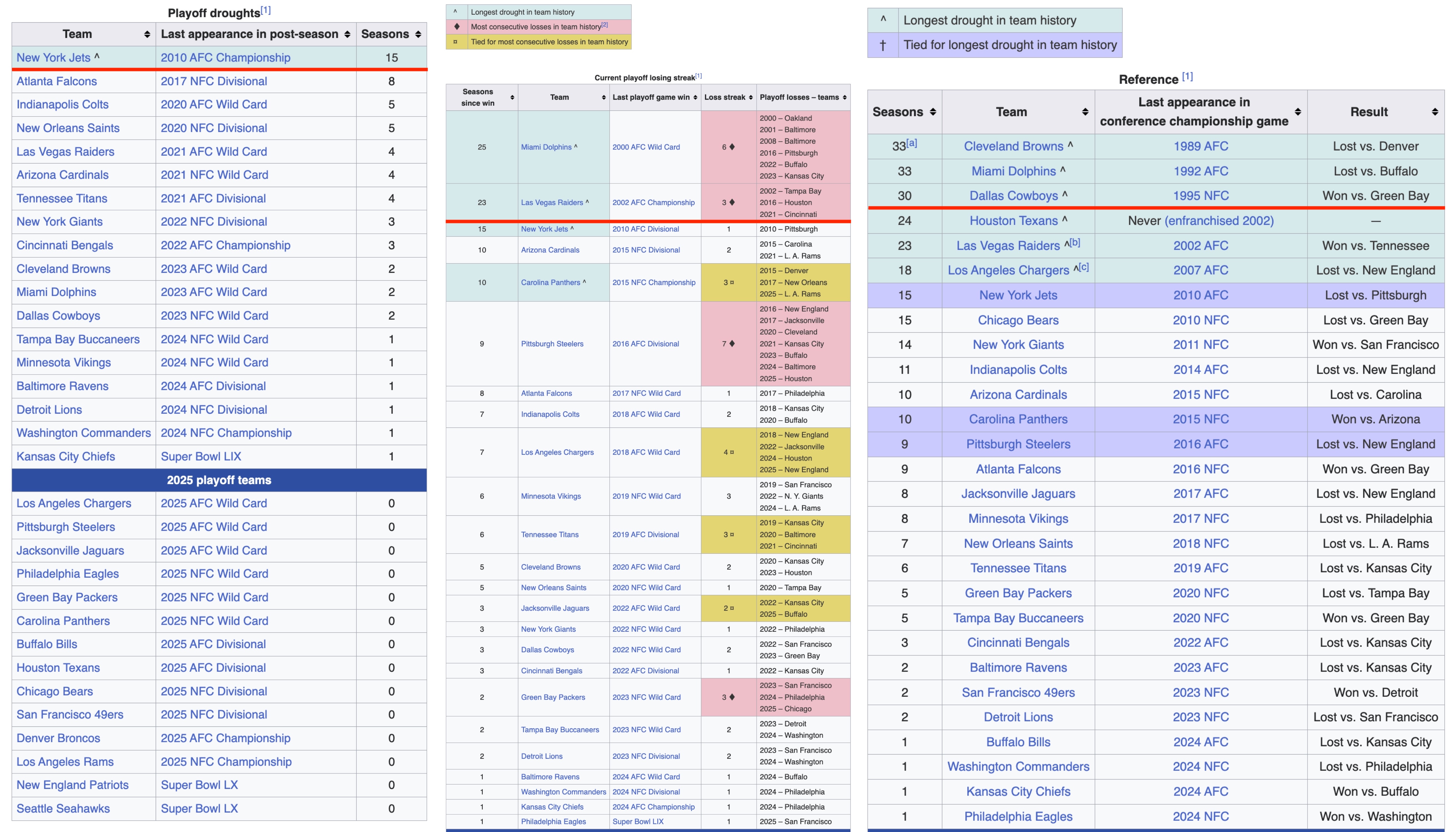This screenshot has height=832, width=1456.
Task: Sort Playoff droughts table by Team column
Action: click(x=147, y=34)
